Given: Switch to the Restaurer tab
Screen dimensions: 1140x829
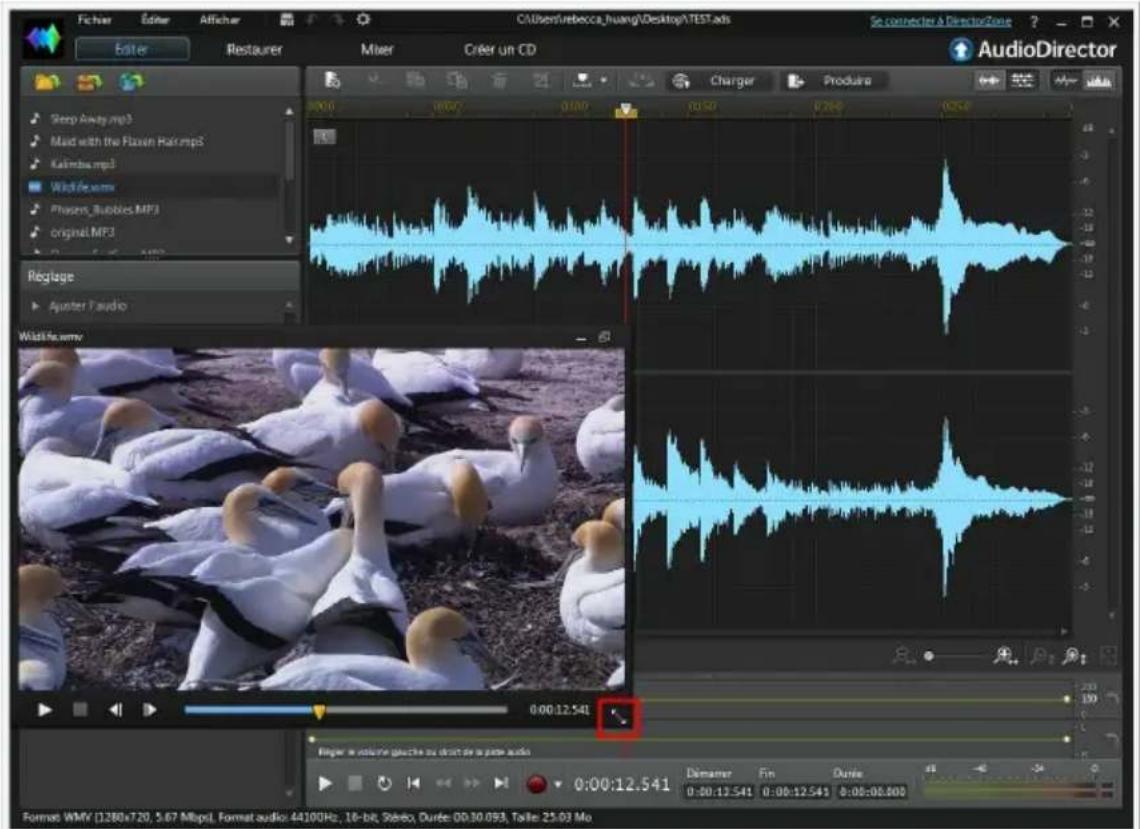Looking at the screenshot, I should (254, 49).
